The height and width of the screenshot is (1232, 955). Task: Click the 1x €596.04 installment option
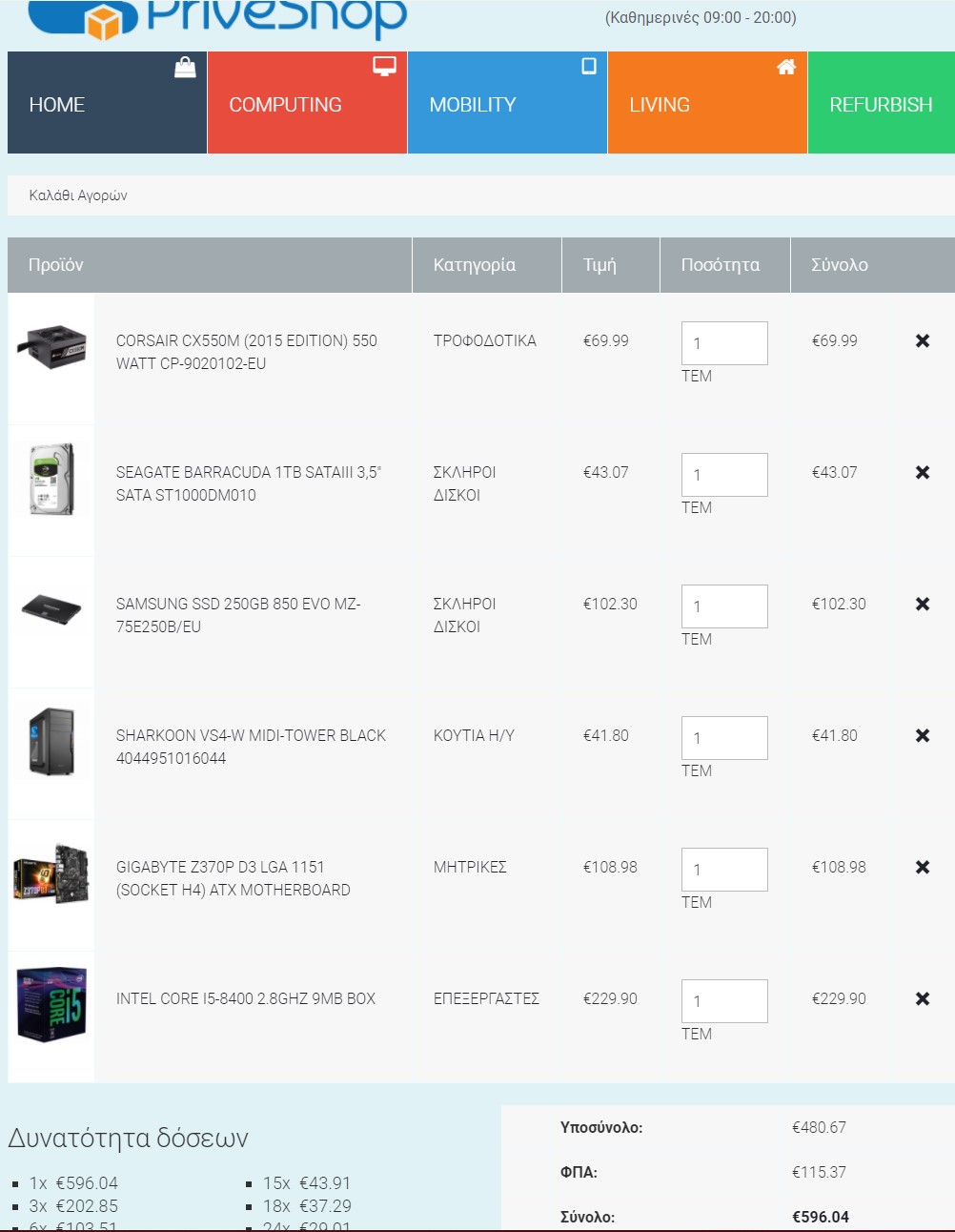(x=73, y=1183)
